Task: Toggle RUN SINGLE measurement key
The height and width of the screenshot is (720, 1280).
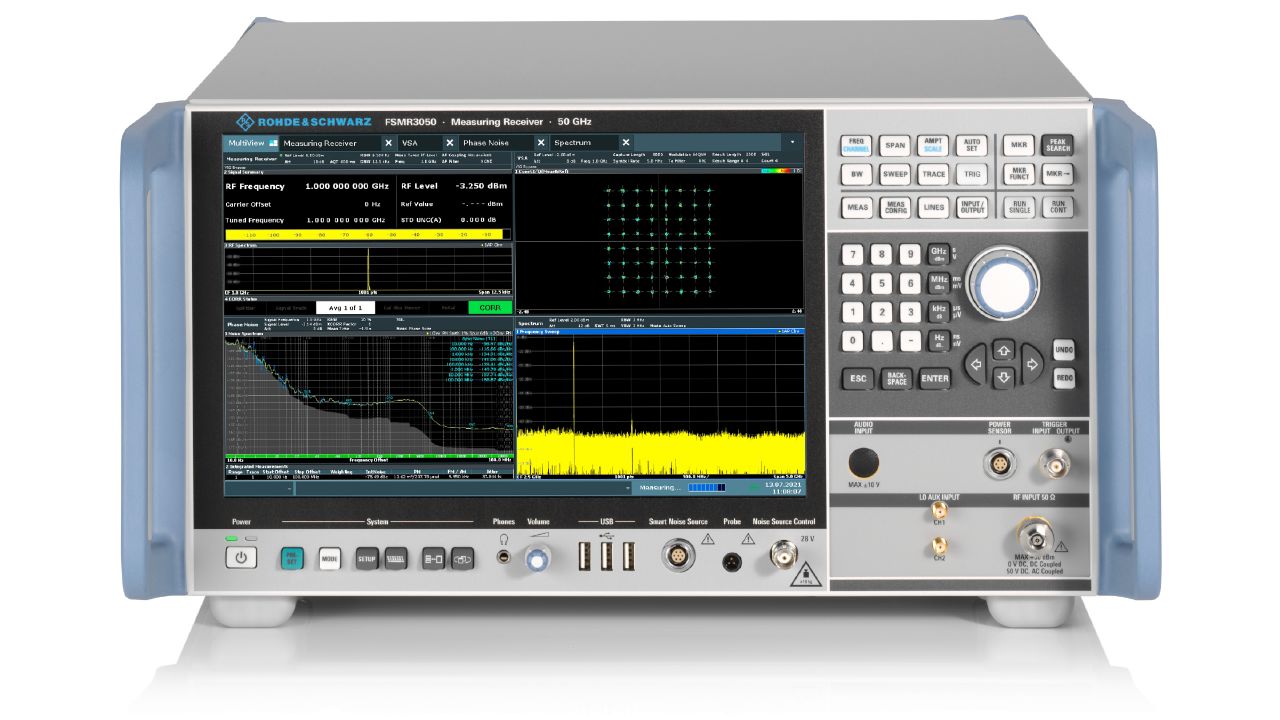Action: click(x=1019, y=207)
